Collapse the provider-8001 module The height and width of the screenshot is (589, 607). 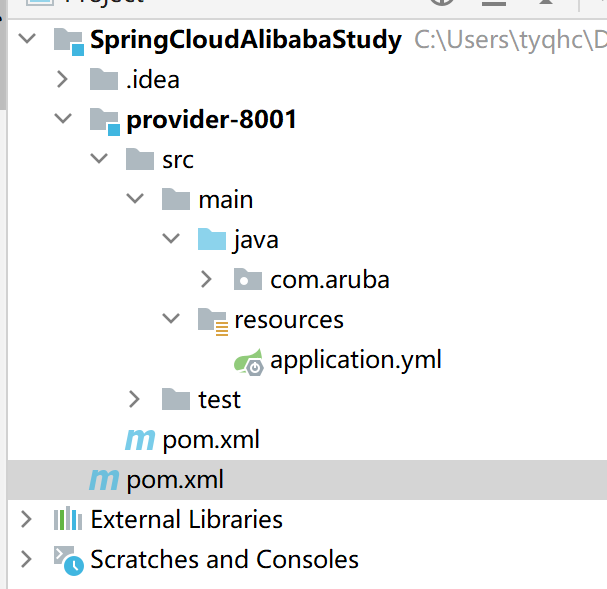[63, 118]
